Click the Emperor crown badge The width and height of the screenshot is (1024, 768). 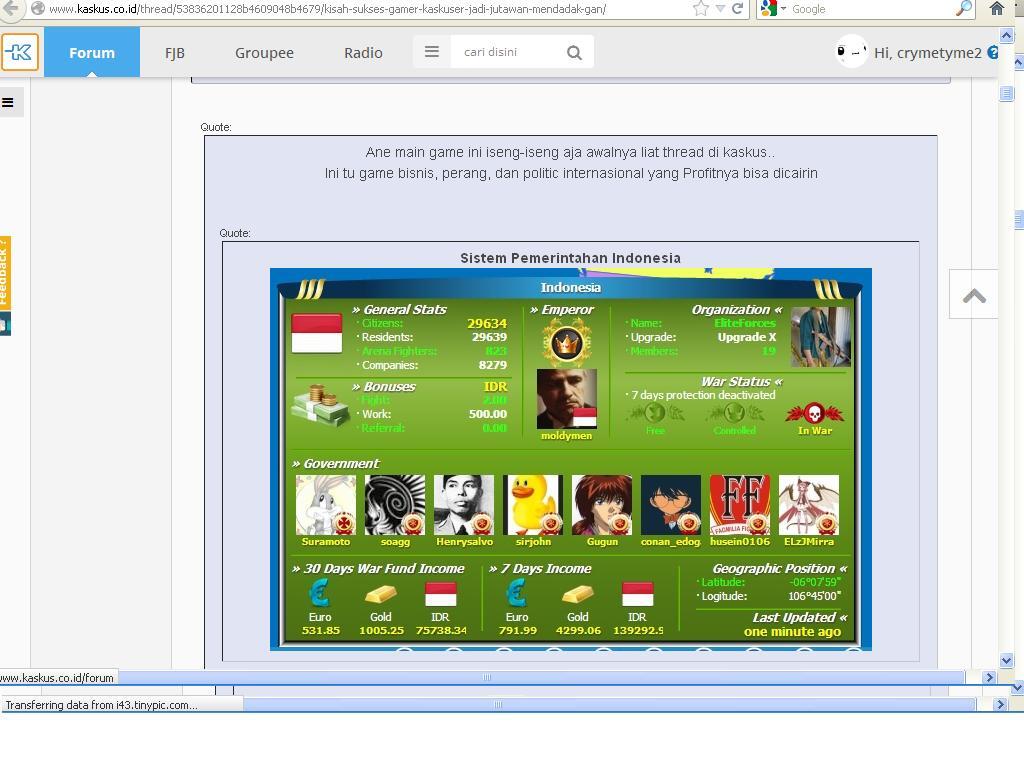566,343
